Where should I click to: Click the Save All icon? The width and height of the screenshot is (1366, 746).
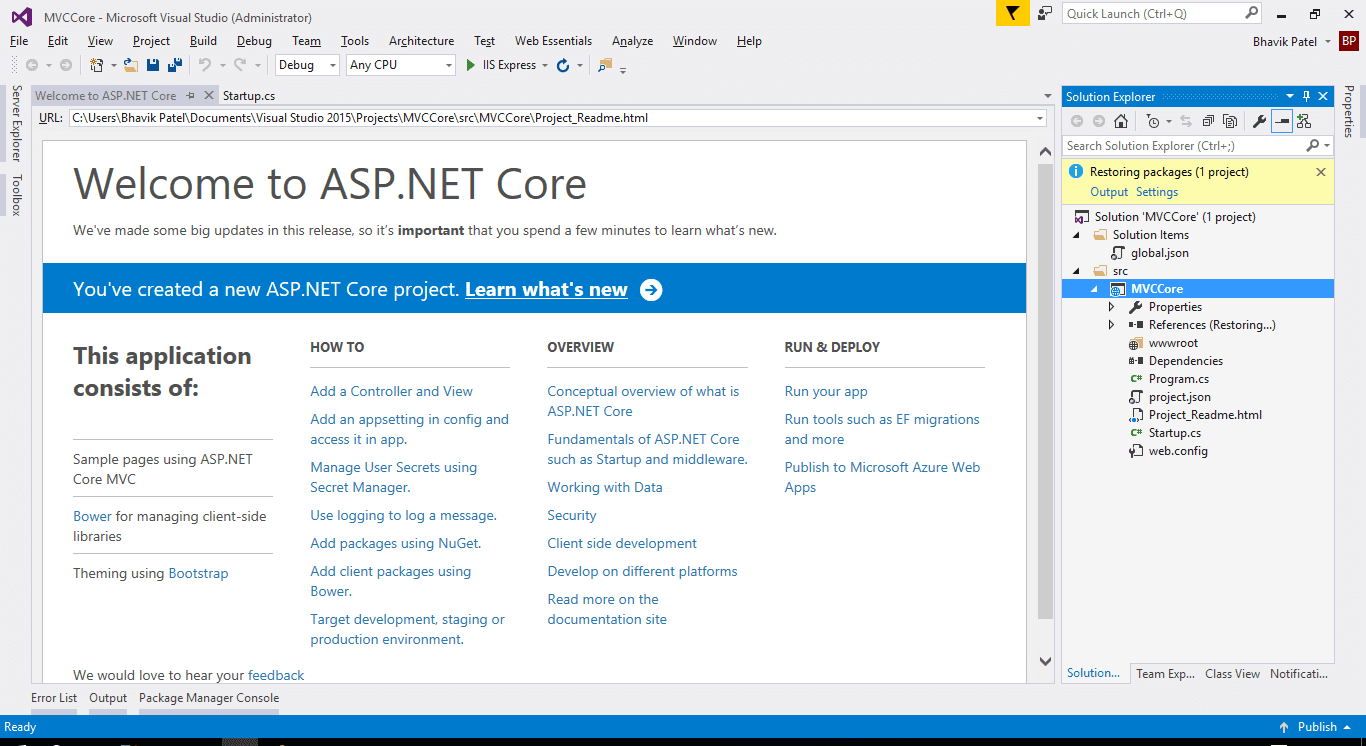[175, 65]
